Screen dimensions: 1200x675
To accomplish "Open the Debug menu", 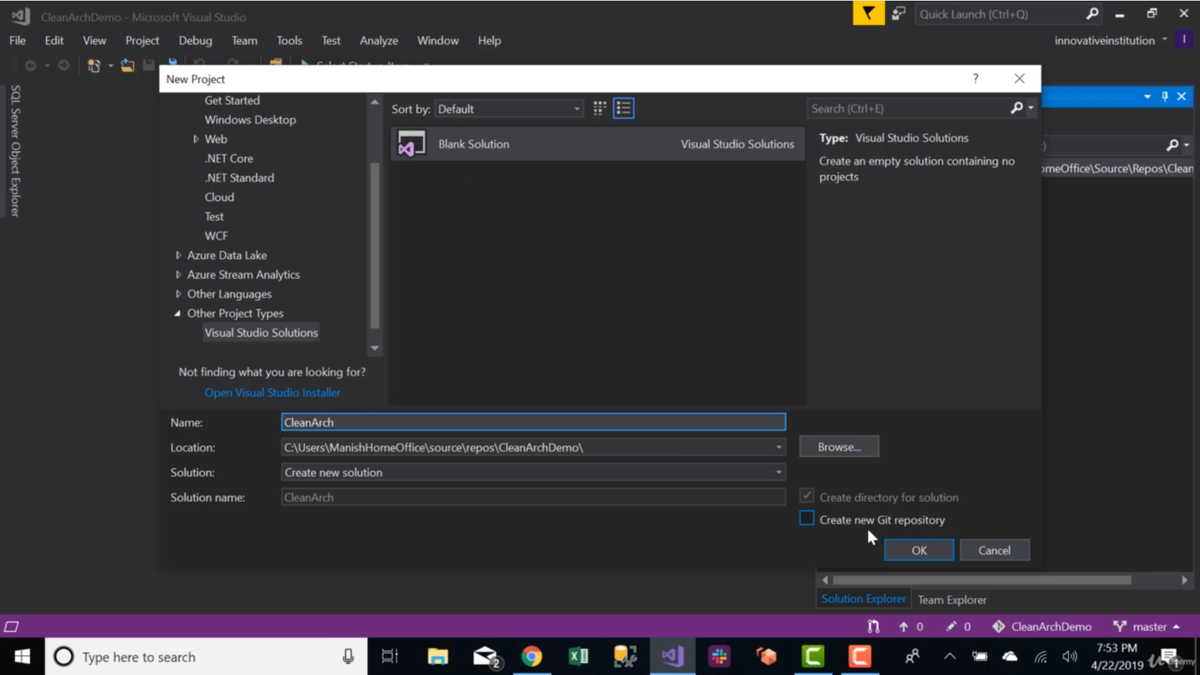I will point(195,40).
